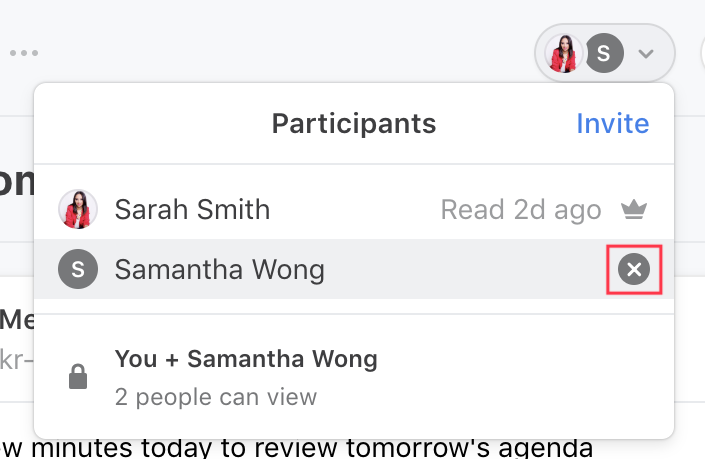Click Sarah Smith's avatar in the participants list
This screenshot has width=705, height=459.
coord(78,209)
